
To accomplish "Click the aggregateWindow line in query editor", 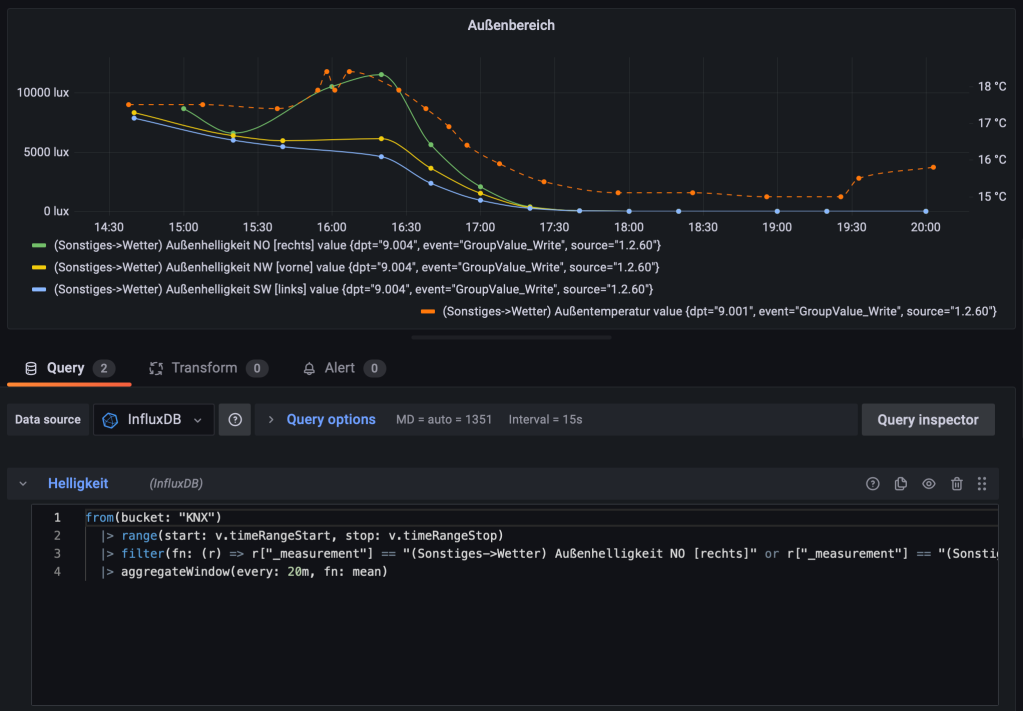I will pos(254,571).
